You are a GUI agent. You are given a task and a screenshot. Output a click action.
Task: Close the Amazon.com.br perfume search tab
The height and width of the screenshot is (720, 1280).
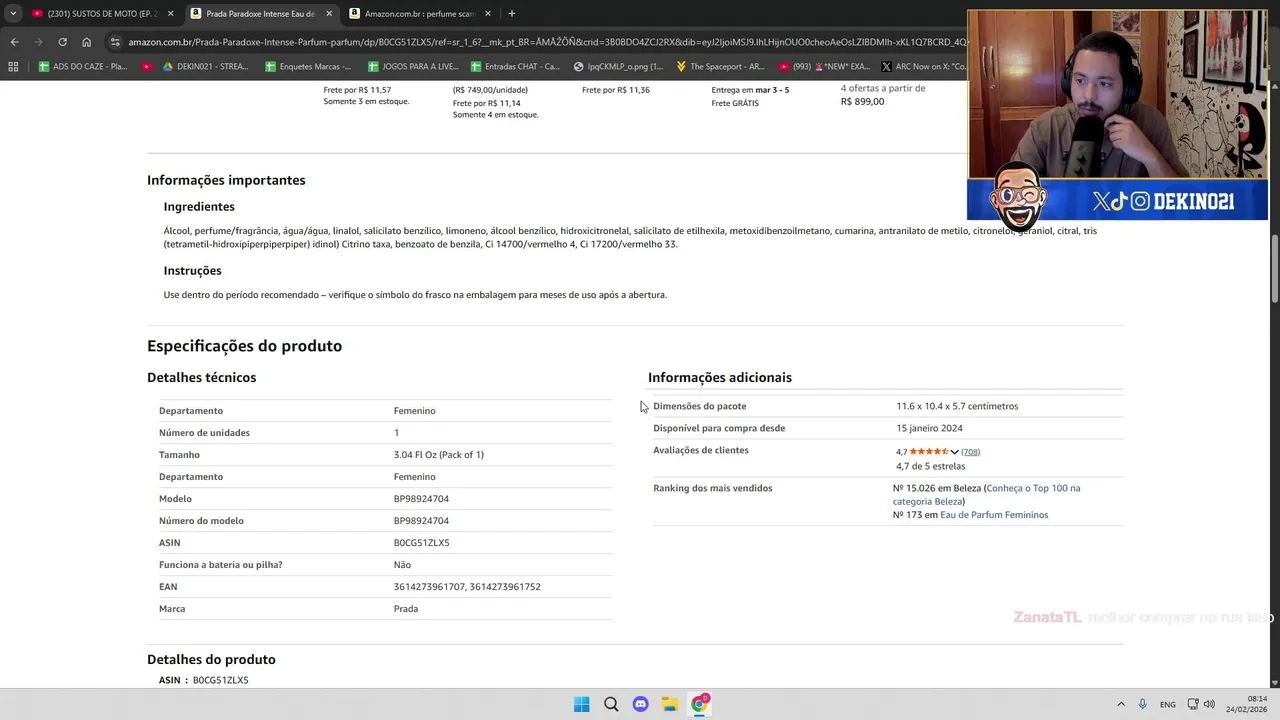coord(488,13)
